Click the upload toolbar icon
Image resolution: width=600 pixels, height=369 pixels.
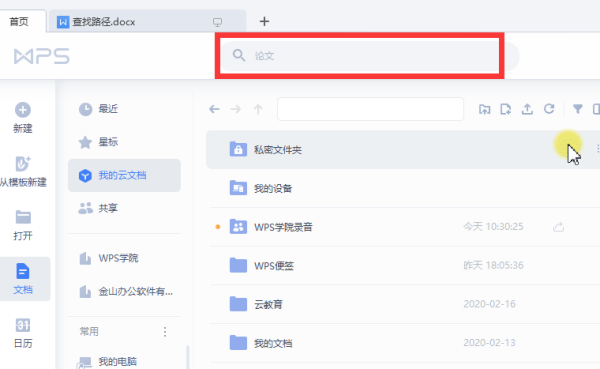click(x=527, y=109)
